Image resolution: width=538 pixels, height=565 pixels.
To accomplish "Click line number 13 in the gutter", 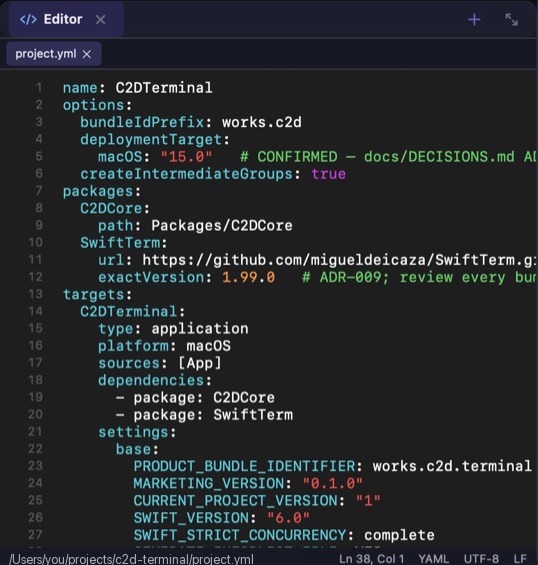I will 35,294.
